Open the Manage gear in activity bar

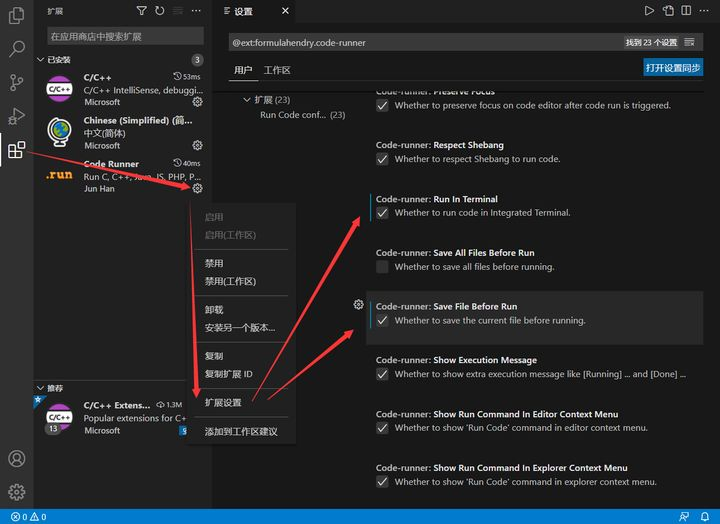[17, 492]
